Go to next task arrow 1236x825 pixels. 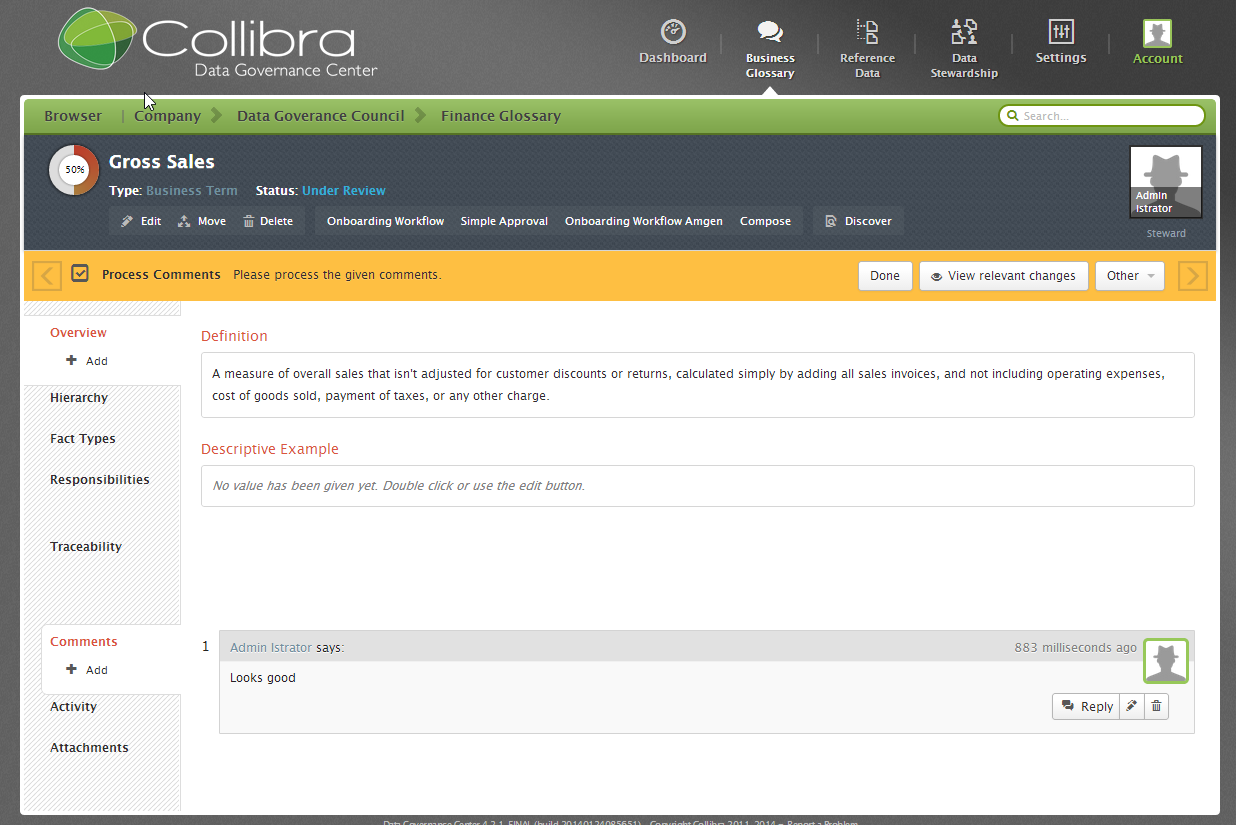coord(1193,275)
